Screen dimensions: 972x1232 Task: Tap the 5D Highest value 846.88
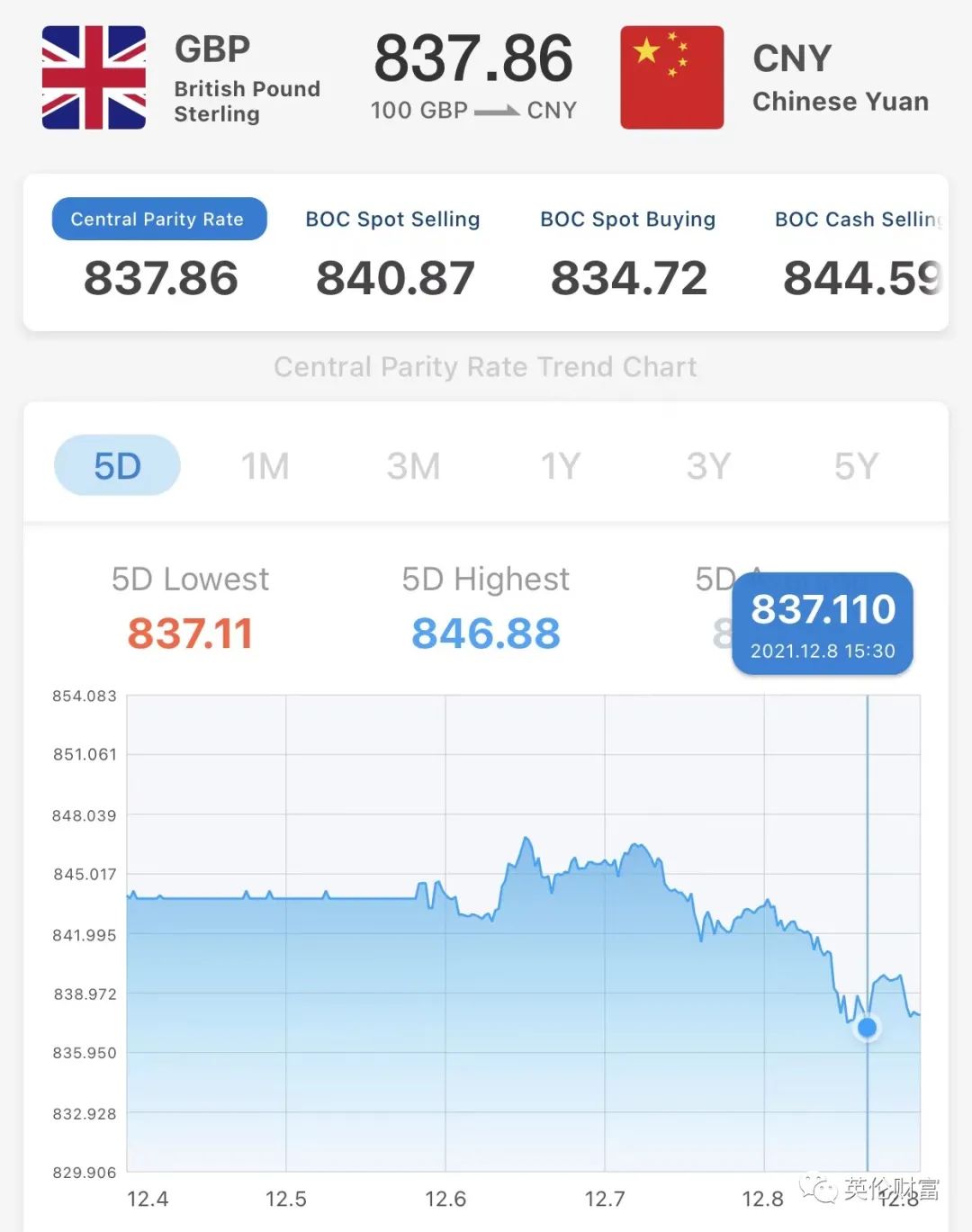point(486,633)
